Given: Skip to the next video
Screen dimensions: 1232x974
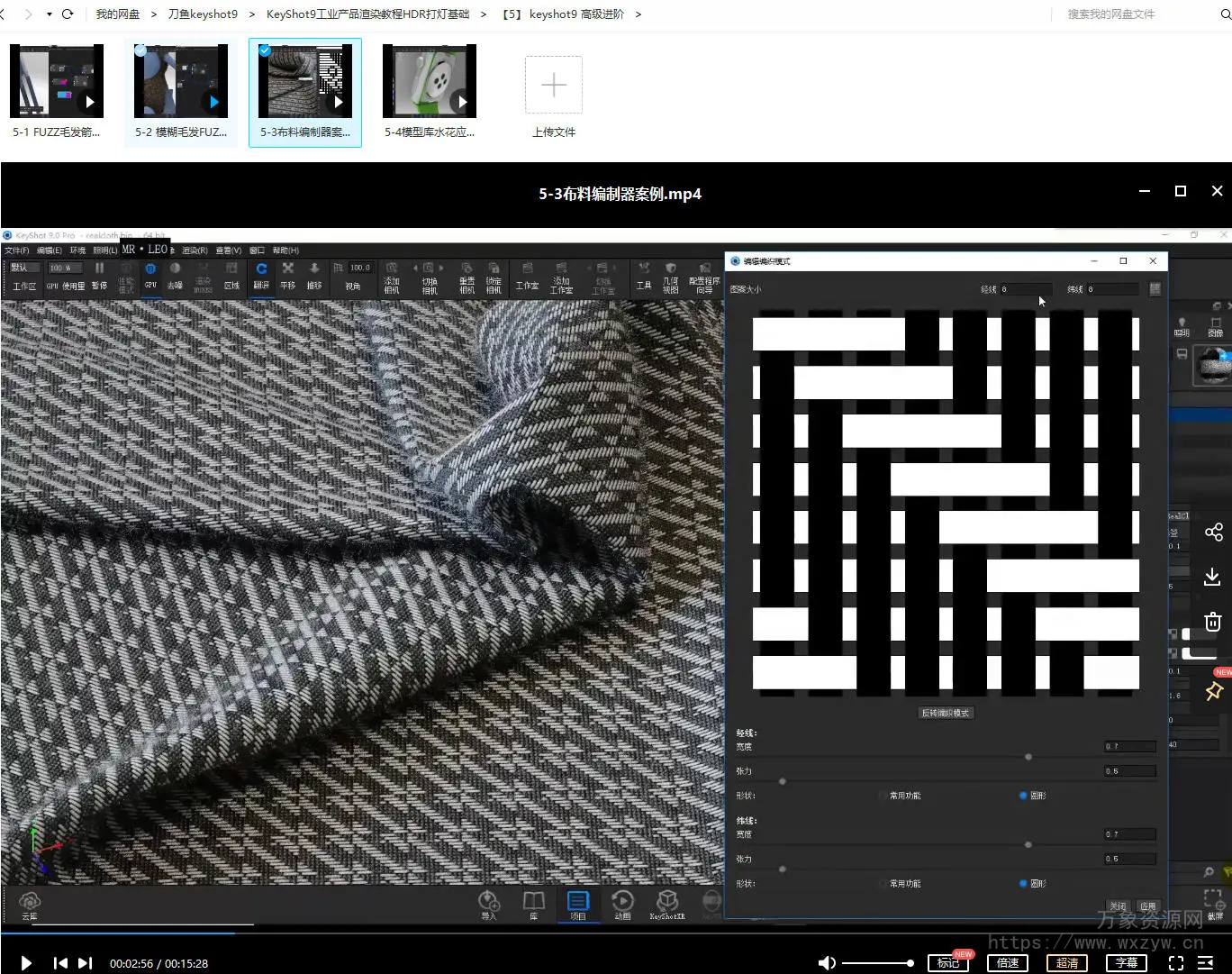Looking at the screenshot, I should [x=86, y=963].
